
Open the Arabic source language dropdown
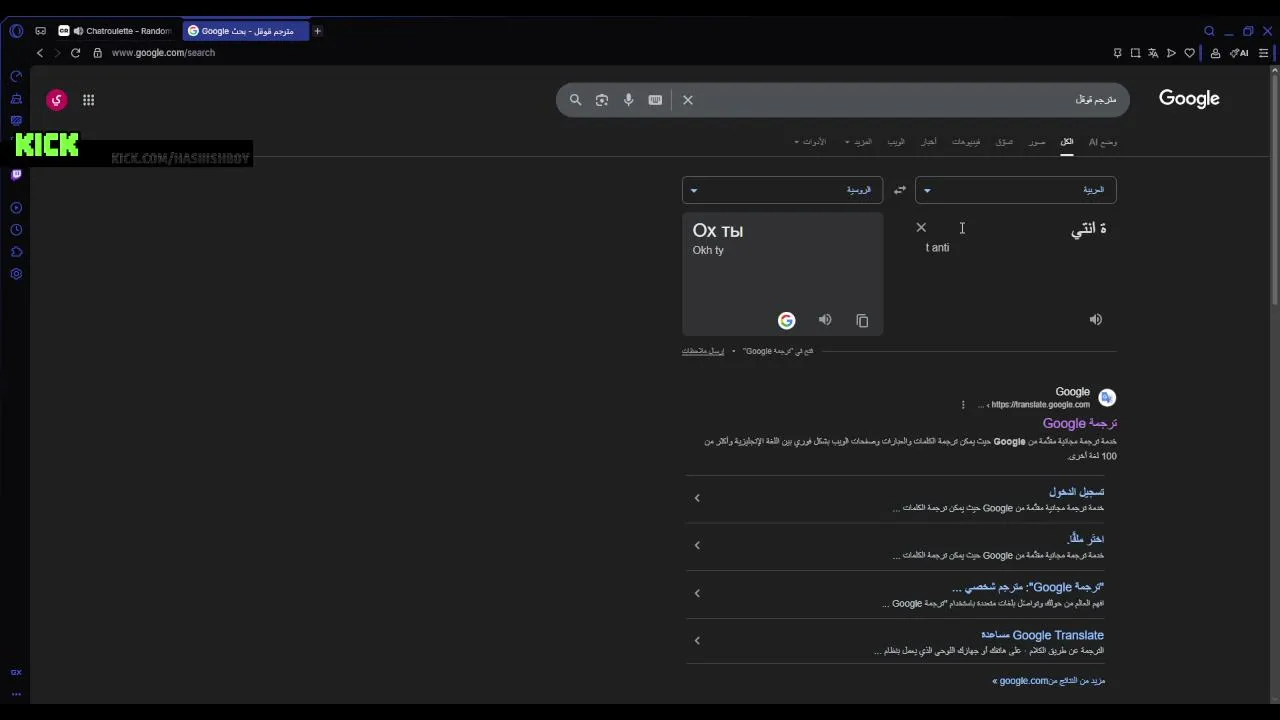pyautogui.click(x=1016, y=190)
